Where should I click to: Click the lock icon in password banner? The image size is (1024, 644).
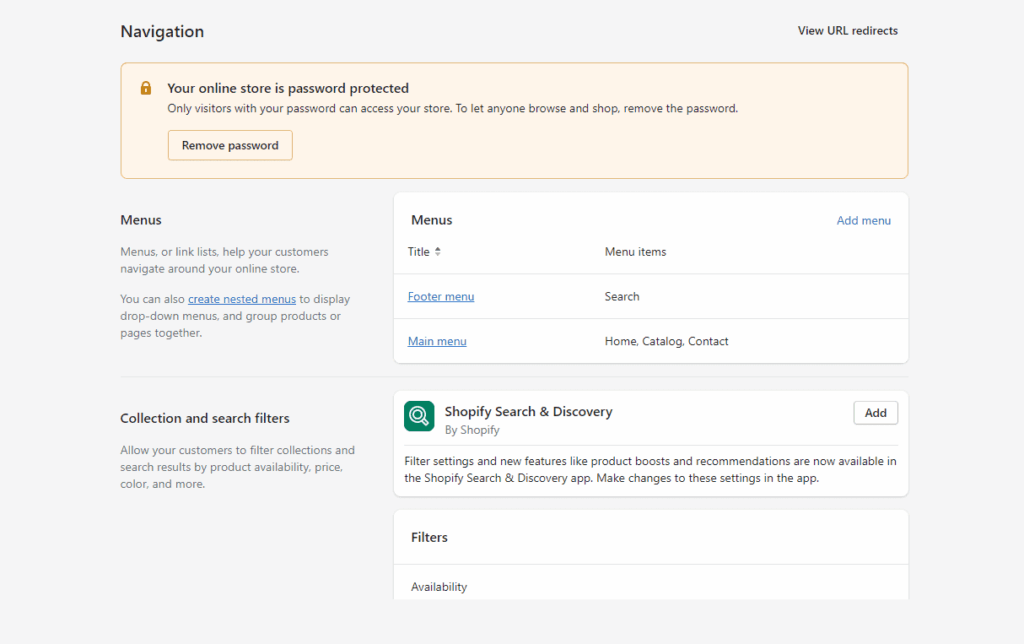[146, 88]
